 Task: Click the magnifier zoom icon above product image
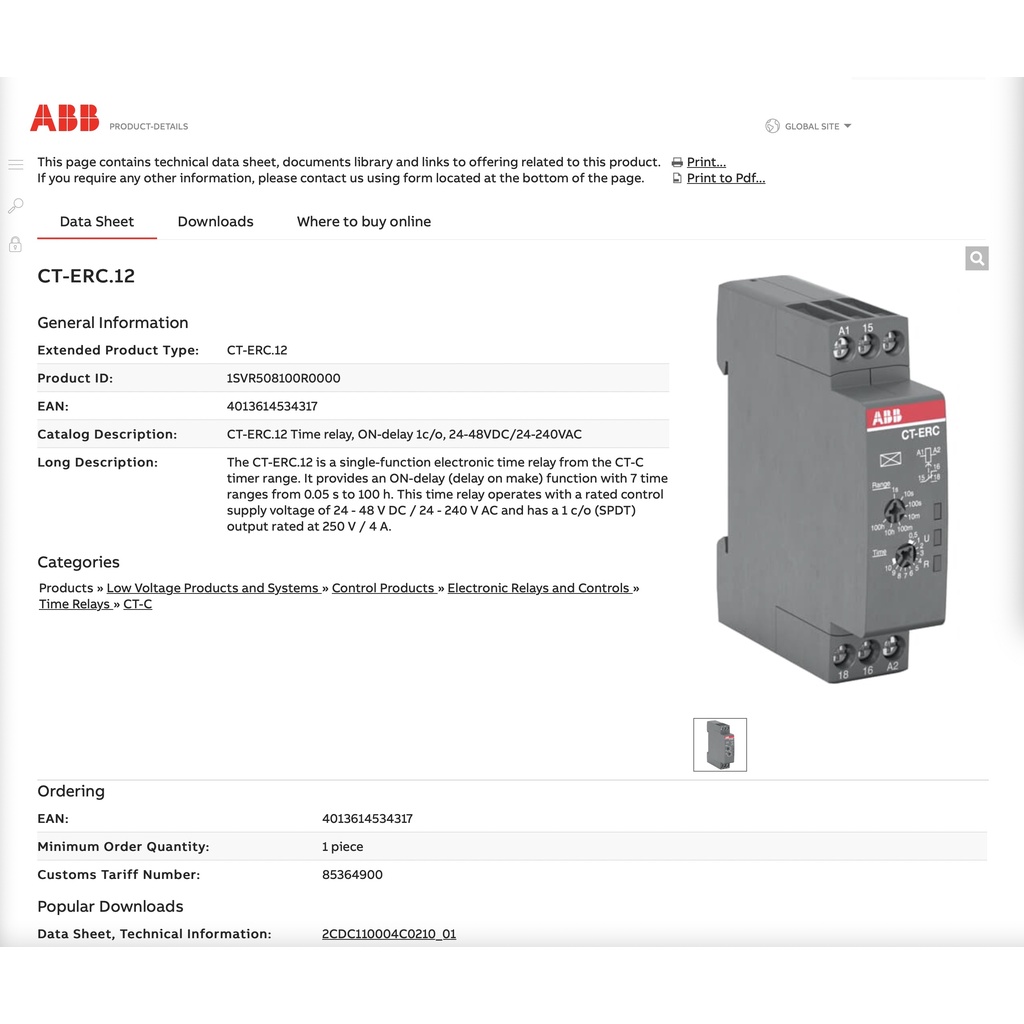coord(977,259)
